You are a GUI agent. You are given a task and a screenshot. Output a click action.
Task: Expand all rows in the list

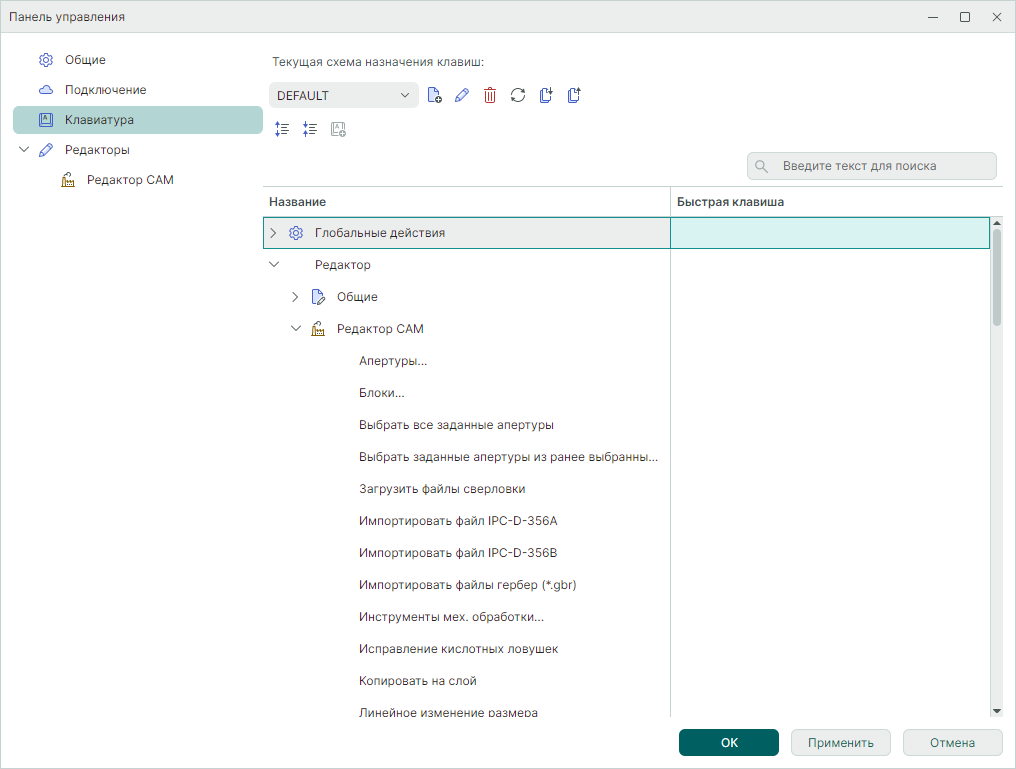coord(282,129)
